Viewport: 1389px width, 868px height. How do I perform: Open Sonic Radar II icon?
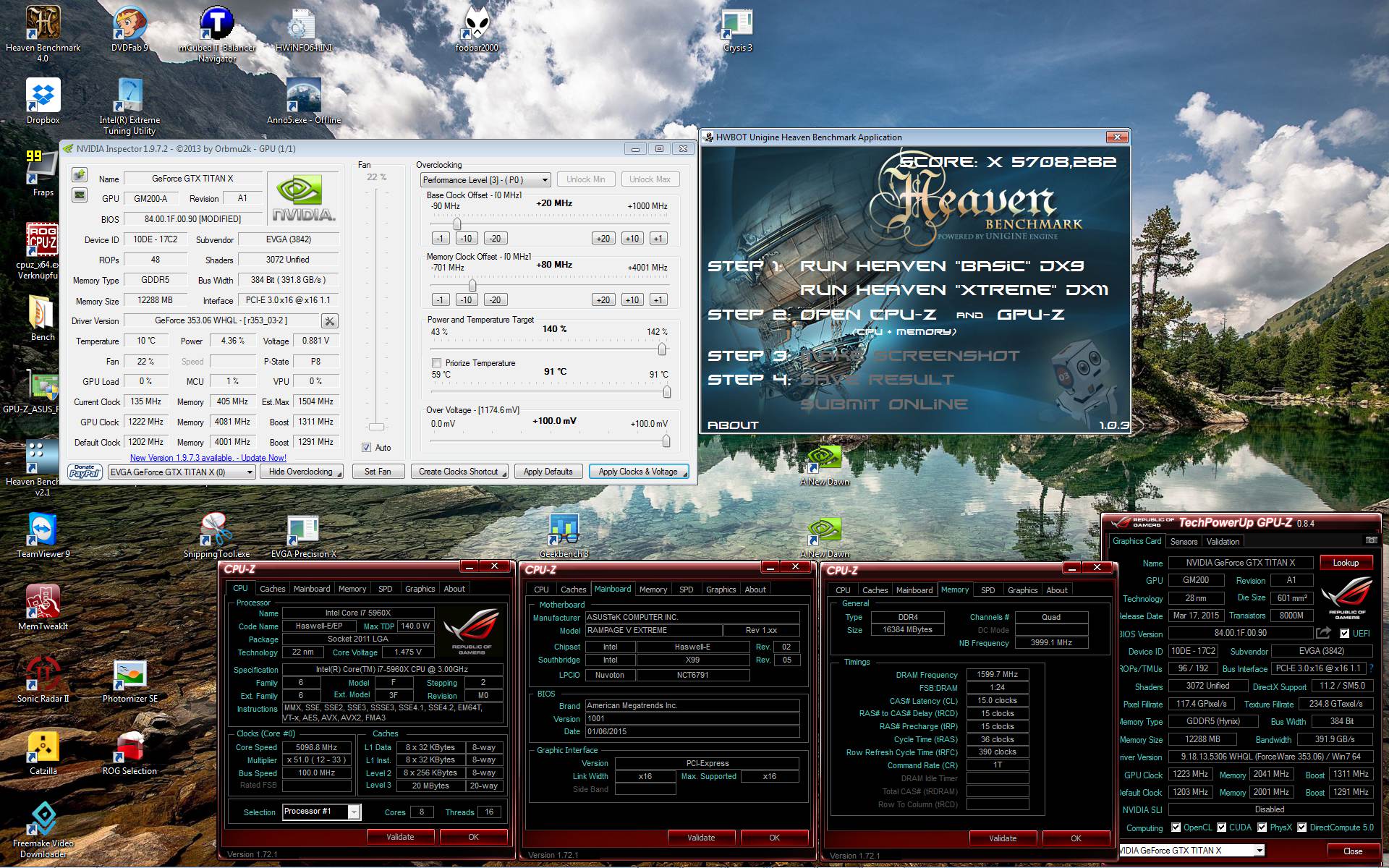coord(43,680)
